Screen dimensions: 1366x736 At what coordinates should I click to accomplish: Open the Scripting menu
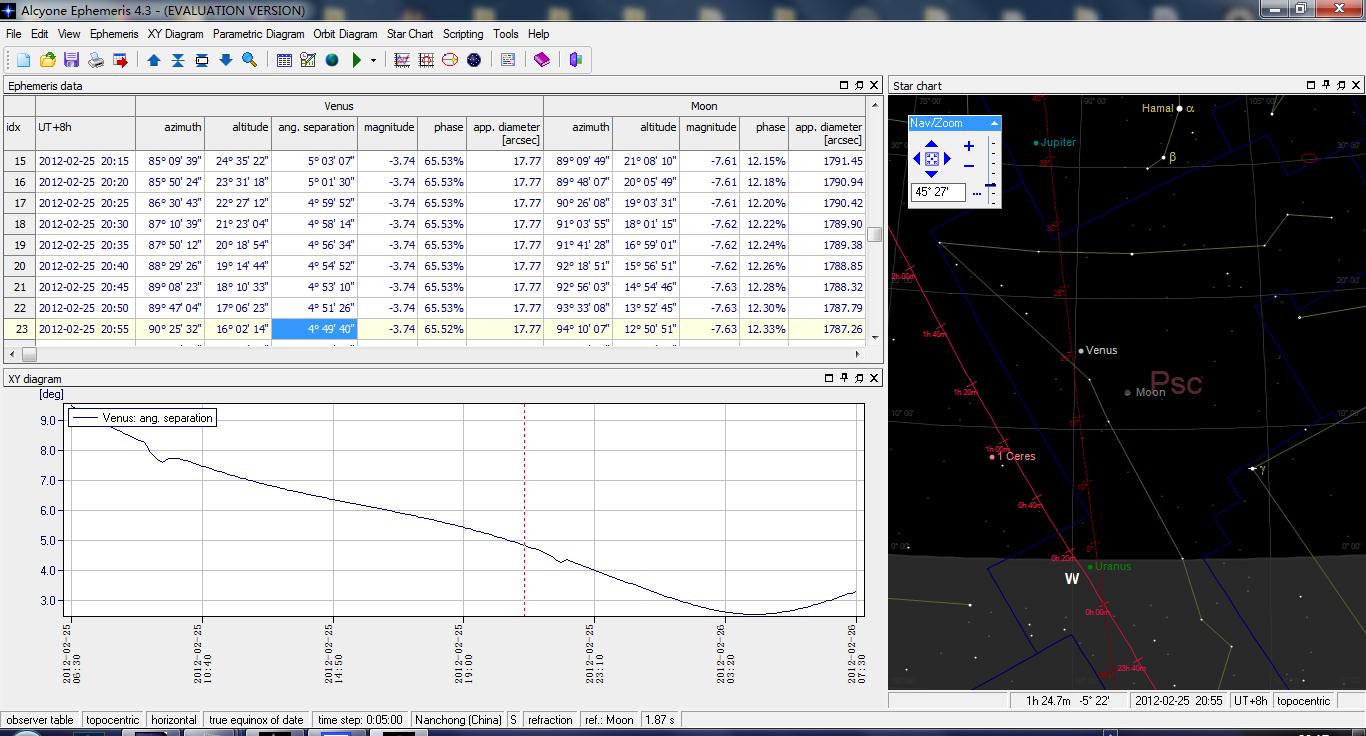tap(463, 34)
